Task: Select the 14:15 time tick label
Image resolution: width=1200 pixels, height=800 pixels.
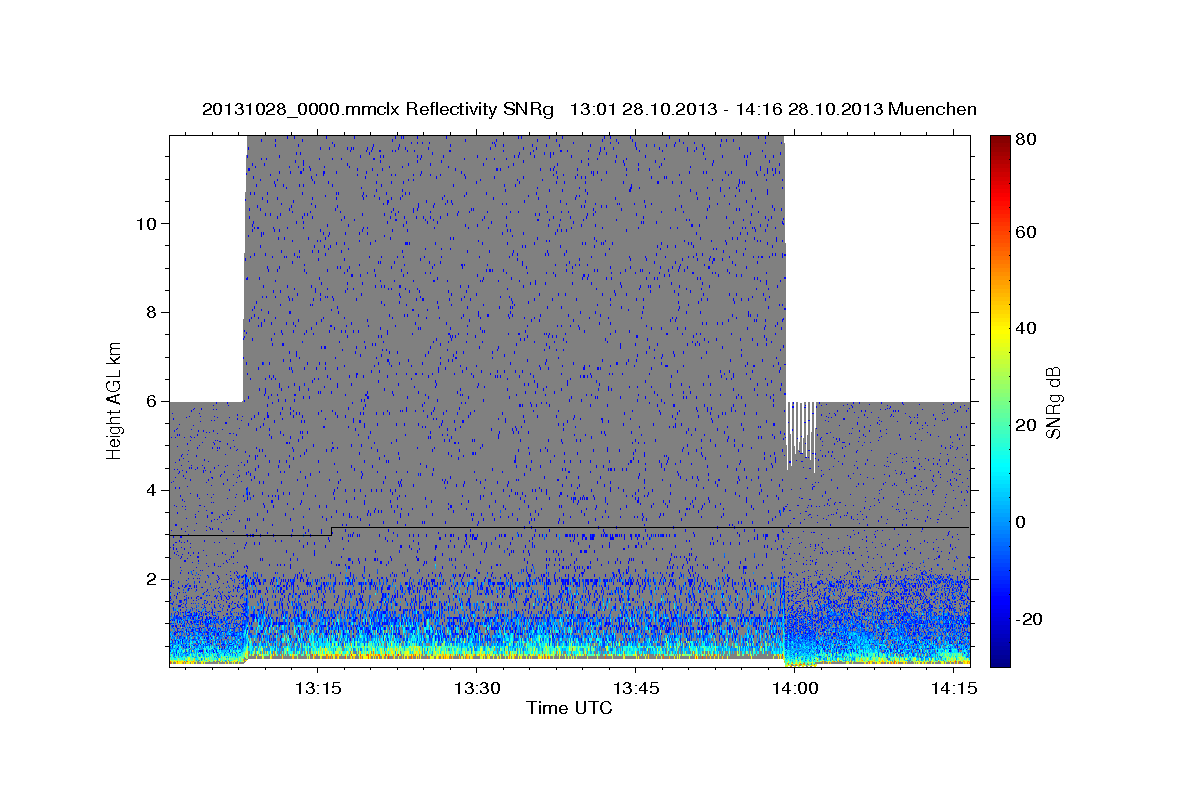Action: click(x=954, y=688)
